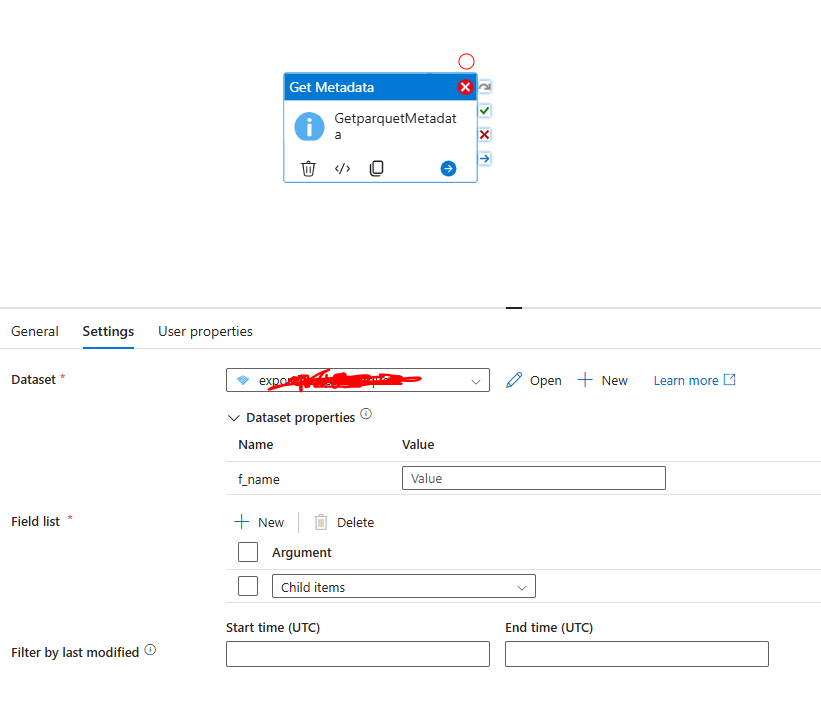The width and height of the screenshot is (821, 706).
Task: Add a new field with the New button
Action: 259,521
